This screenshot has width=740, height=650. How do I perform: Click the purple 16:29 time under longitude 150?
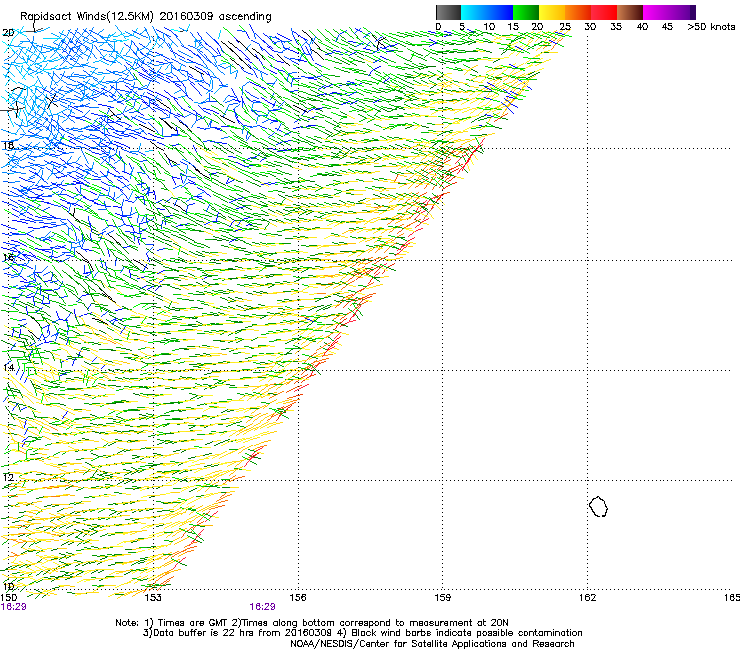click(13, 607)
